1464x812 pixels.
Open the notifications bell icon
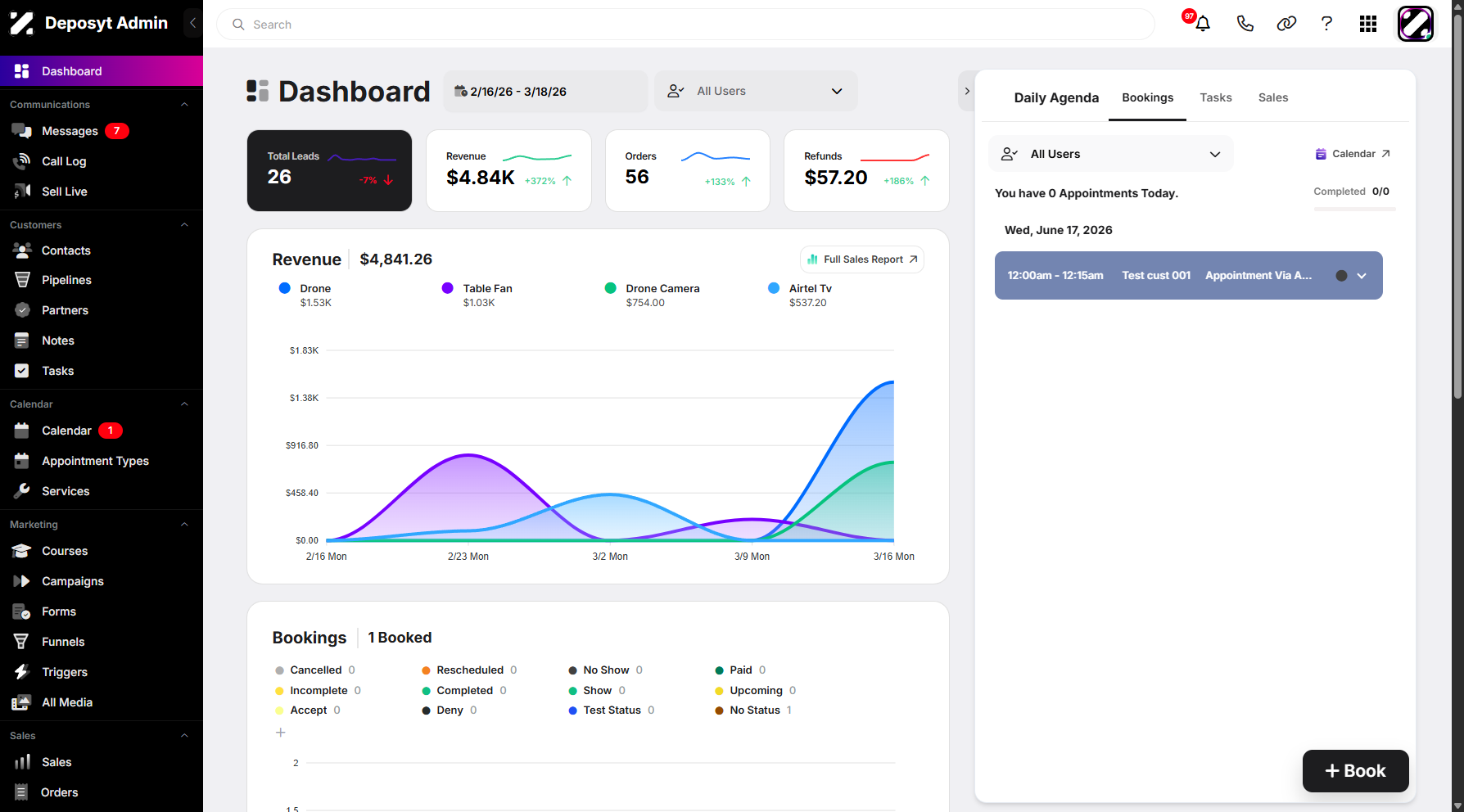click(1202, 24)
